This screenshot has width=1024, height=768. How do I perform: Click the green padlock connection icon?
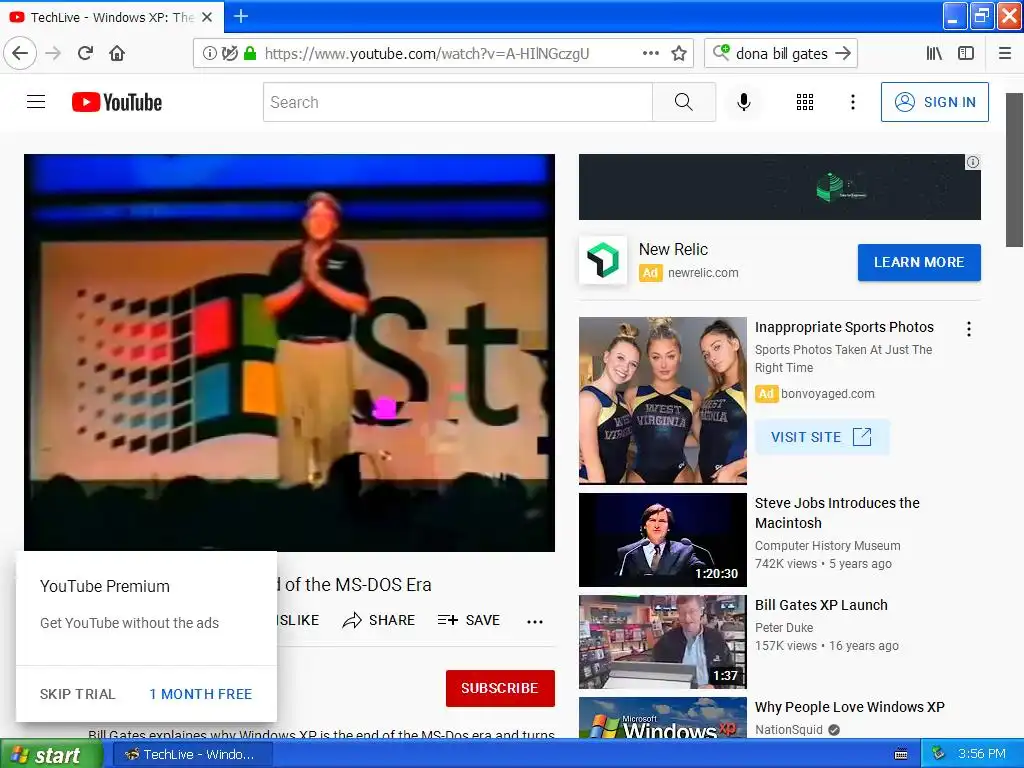pos(249,53)
